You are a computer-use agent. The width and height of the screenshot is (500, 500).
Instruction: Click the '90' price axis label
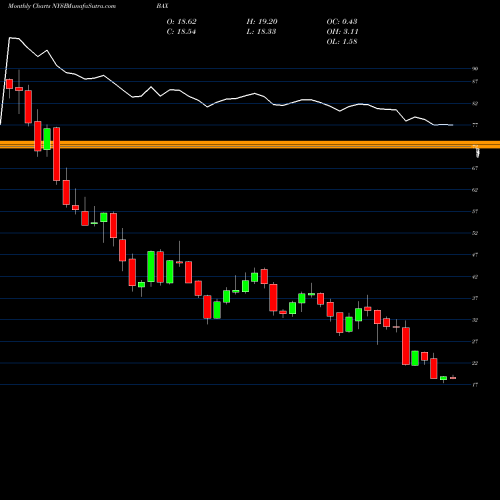(475, 69)
